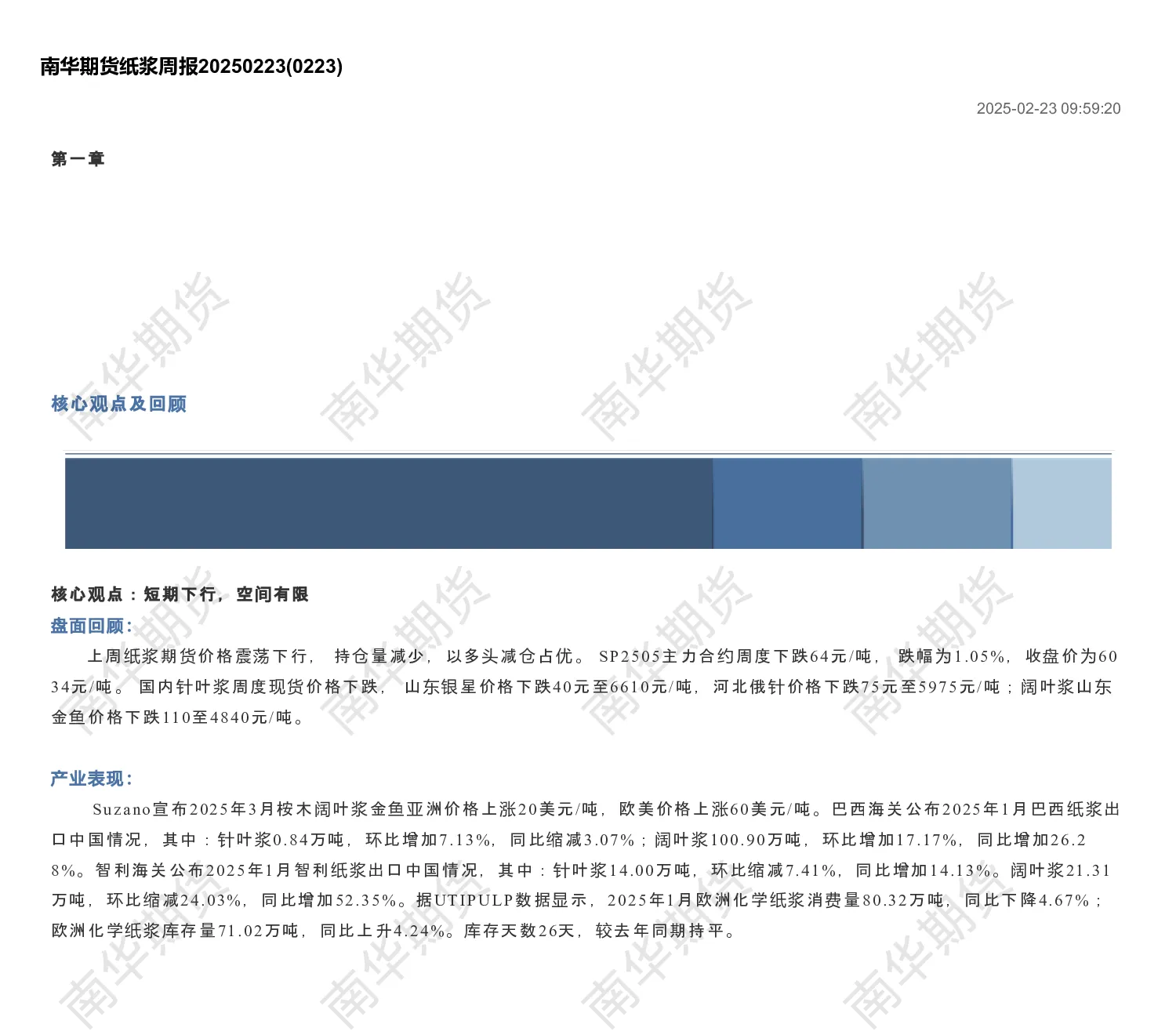Click the grey-blue banner segment

point(938,503)
